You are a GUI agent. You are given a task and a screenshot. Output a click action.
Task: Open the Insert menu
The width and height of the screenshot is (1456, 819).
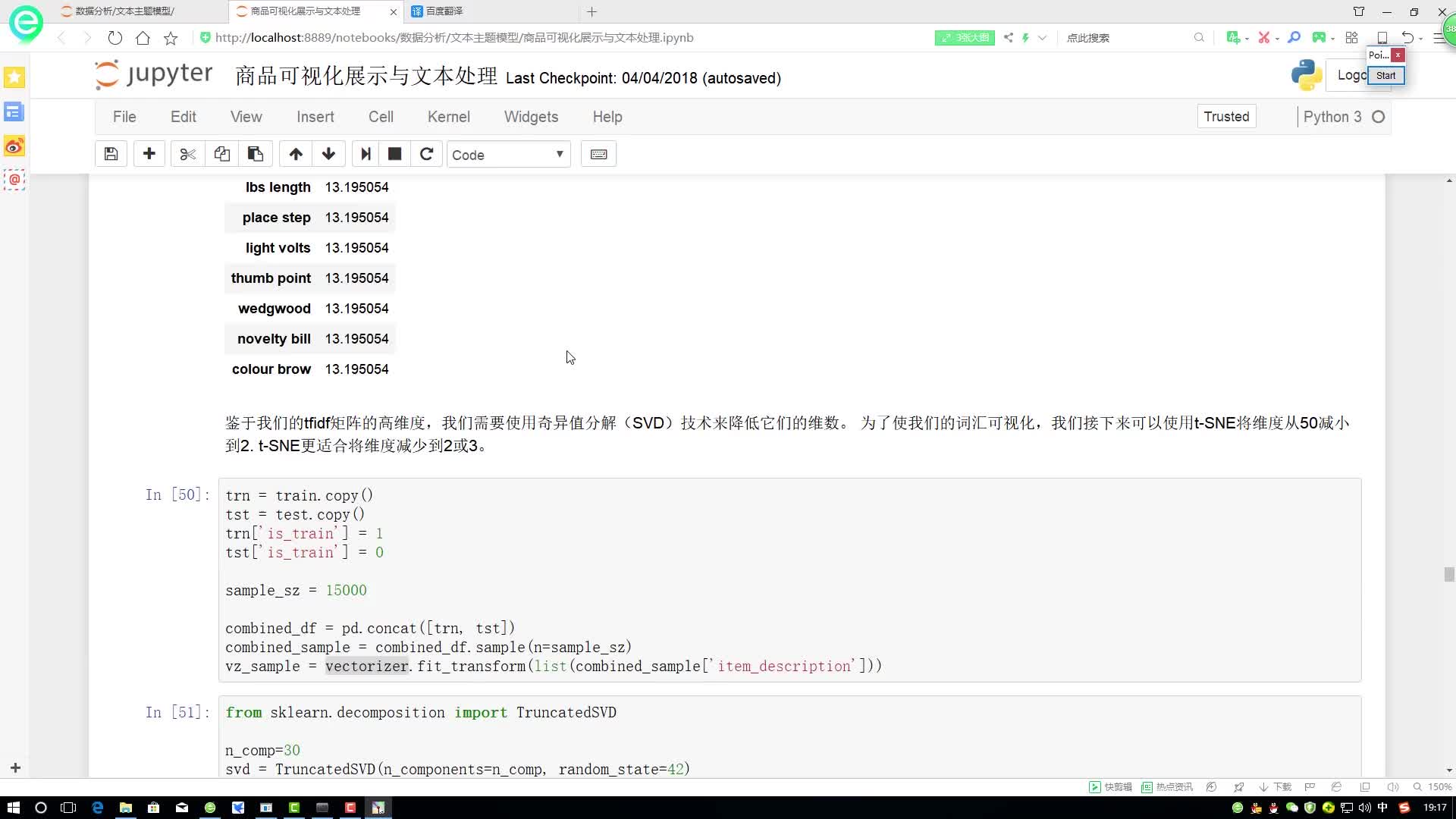tap(315, 117)
